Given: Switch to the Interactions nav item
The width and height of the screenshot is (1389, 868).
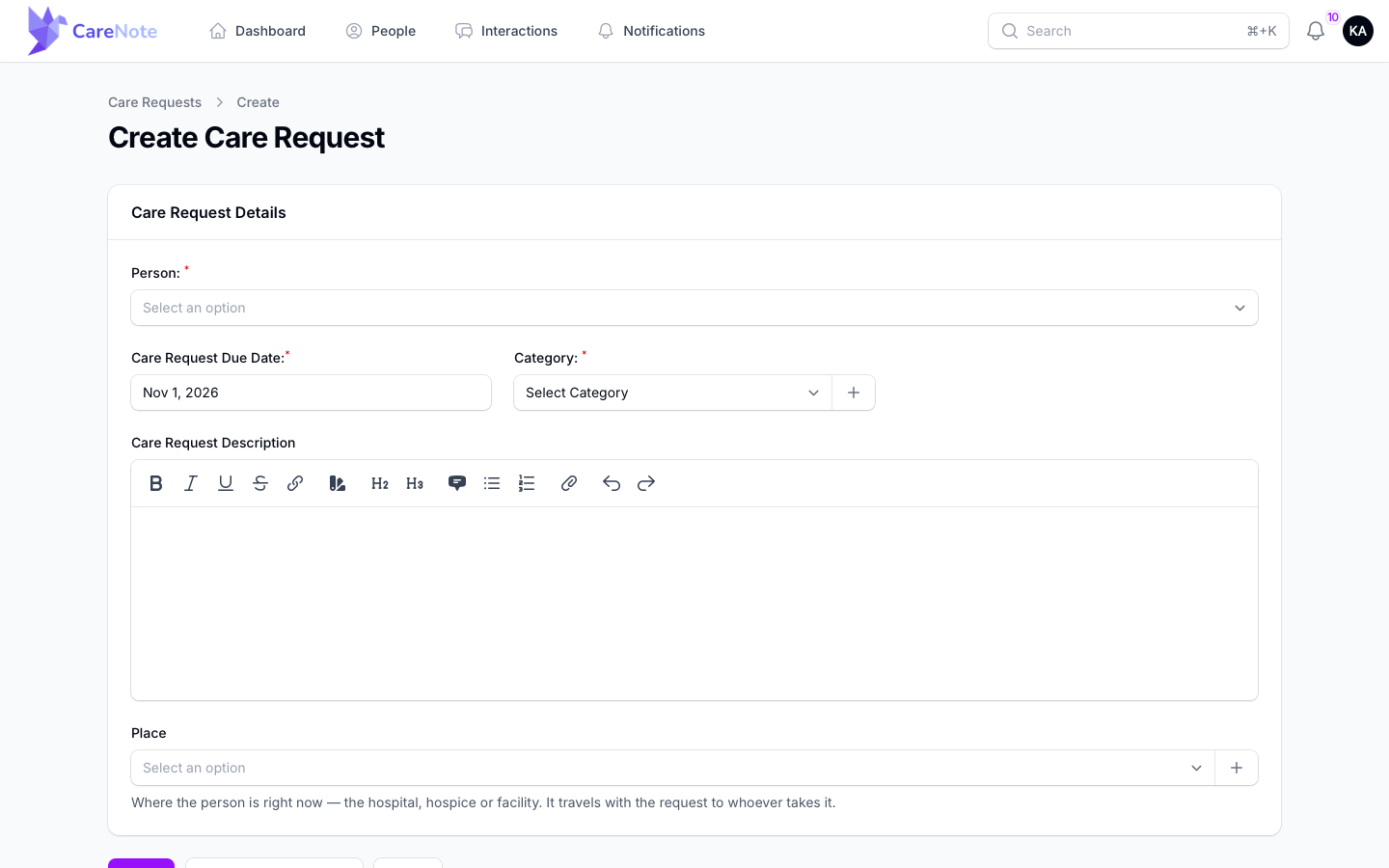Looking at the screenshot, I should click(506, 31).
